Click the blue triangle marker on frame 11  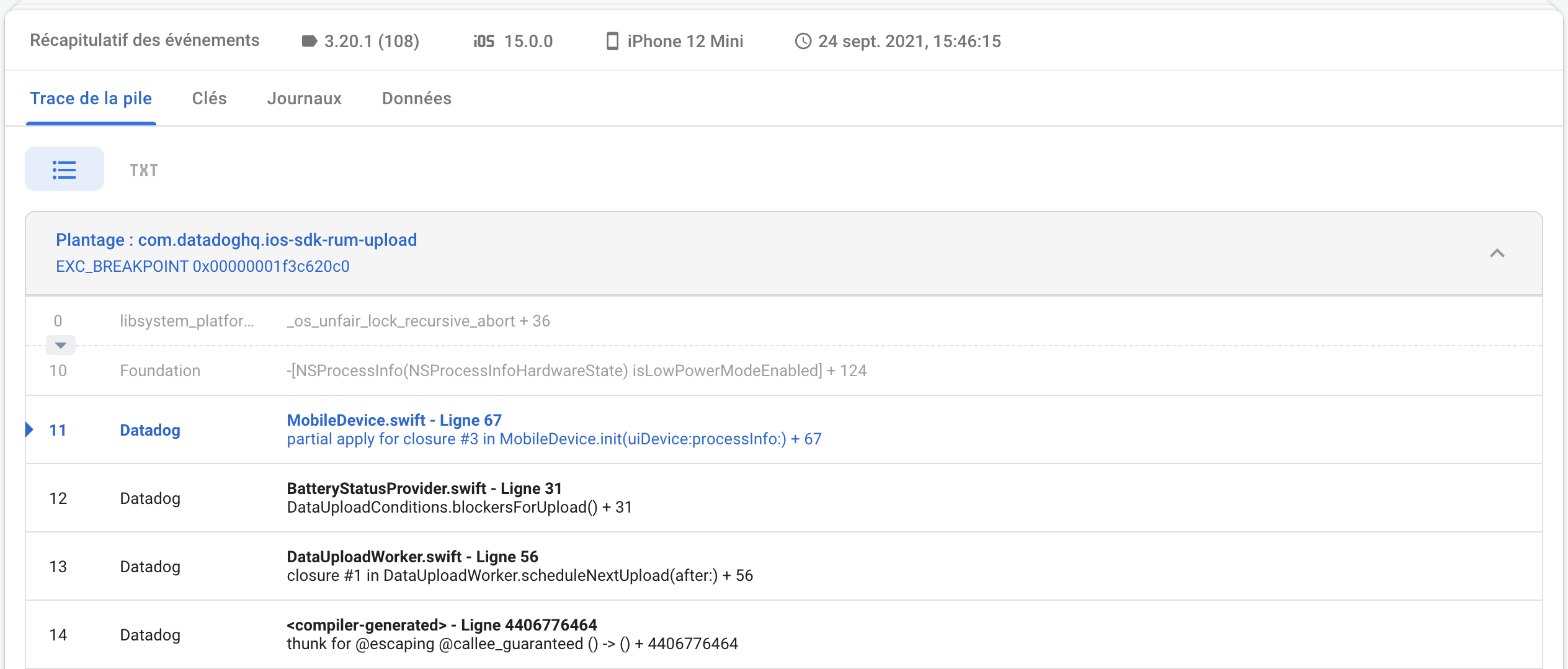tap(29, 429)
